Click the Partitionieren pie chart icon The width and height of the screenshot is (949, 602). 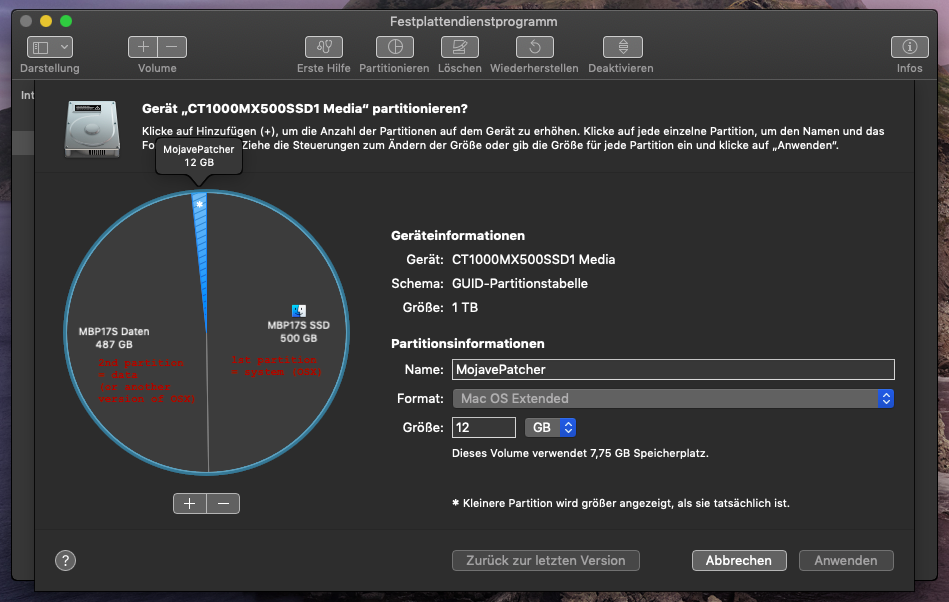[395, 47]
